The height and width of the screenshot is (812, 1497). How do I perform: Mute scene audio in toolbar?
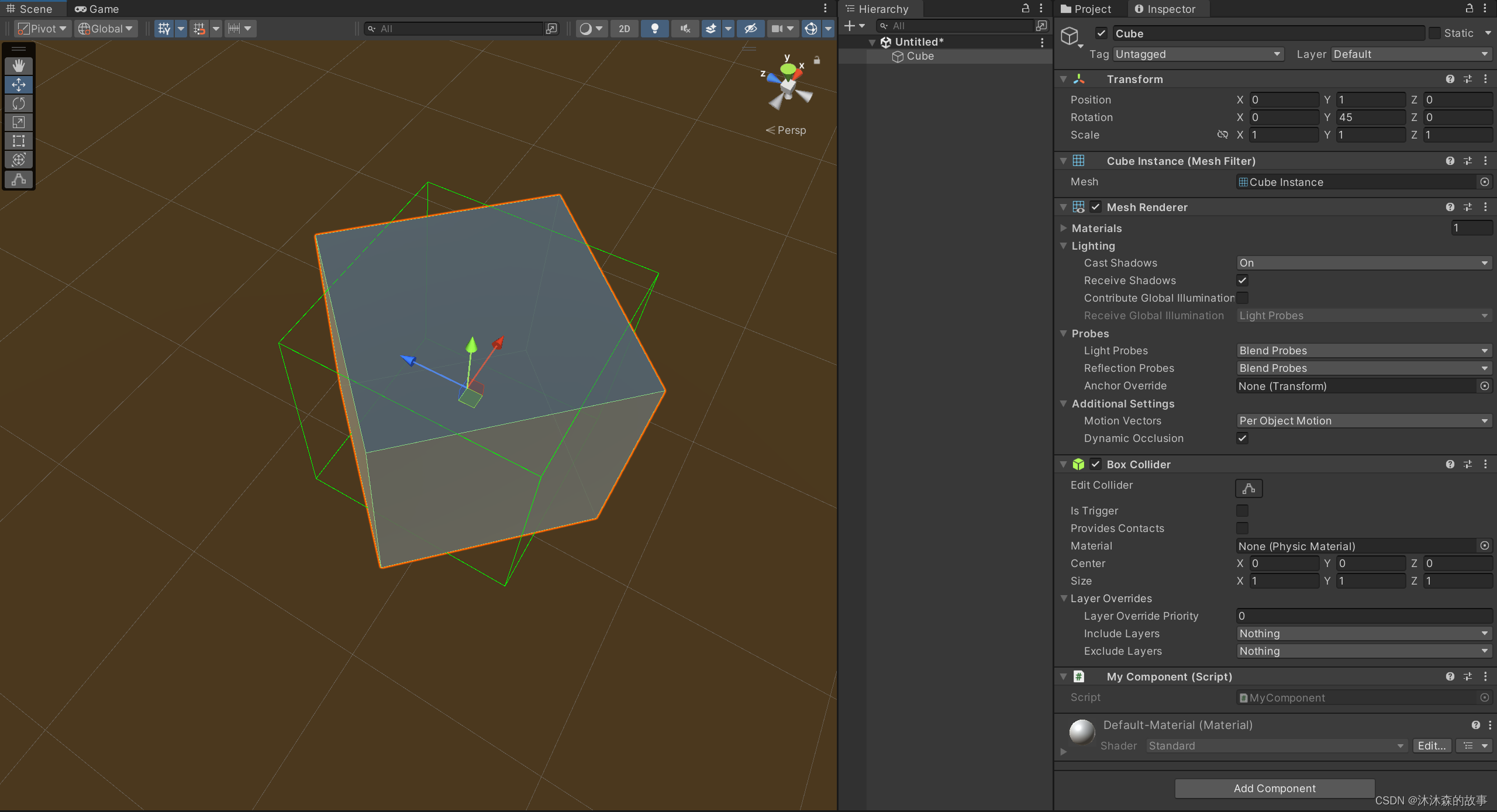[x=685, y=29]
